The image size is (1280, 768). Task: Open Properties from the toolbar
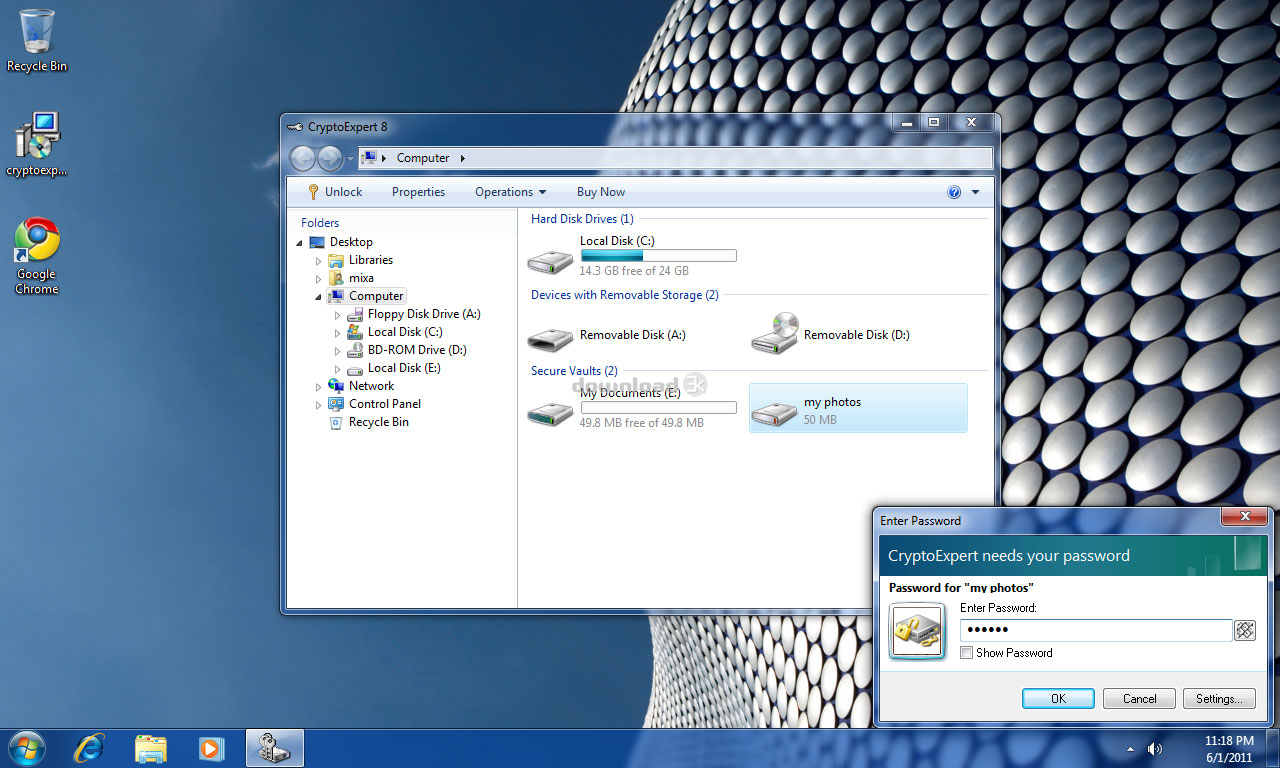point(418,192)
